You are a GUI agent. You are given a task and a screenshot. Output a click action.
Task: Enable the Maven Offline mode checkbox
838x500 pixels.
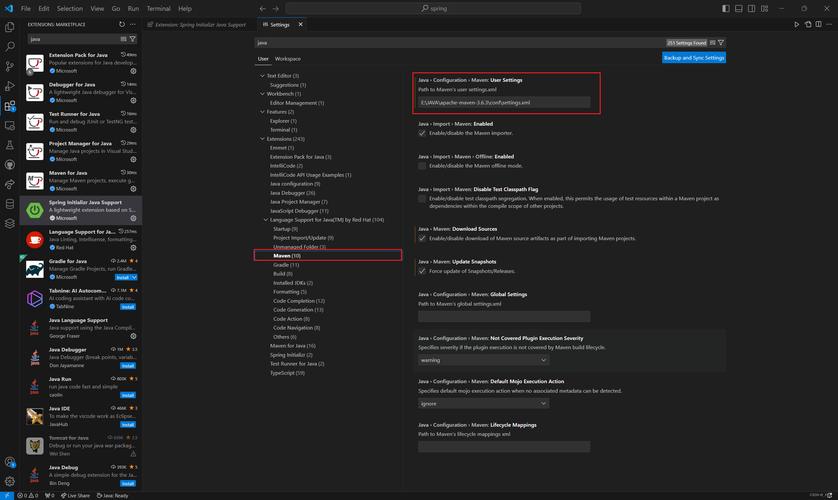pos(422,165)
